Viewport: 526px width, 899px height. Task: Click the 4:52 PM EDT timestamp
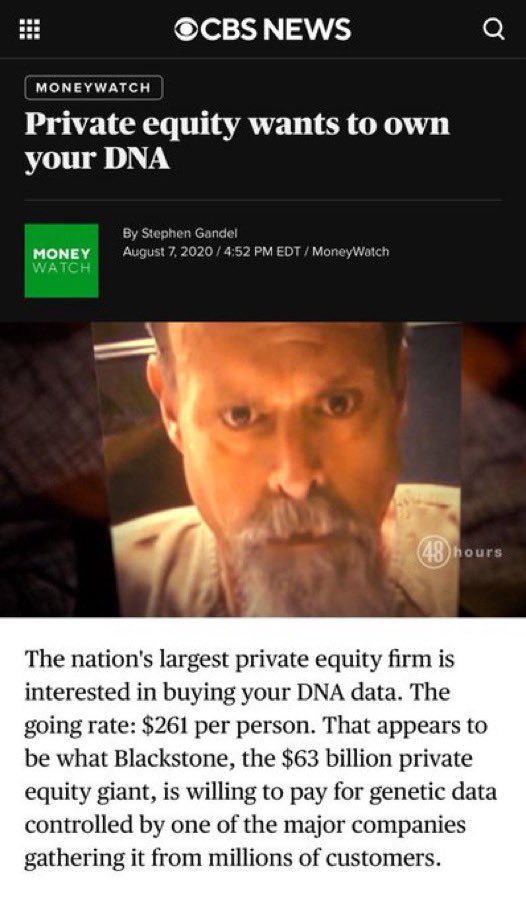pos(261,252)
